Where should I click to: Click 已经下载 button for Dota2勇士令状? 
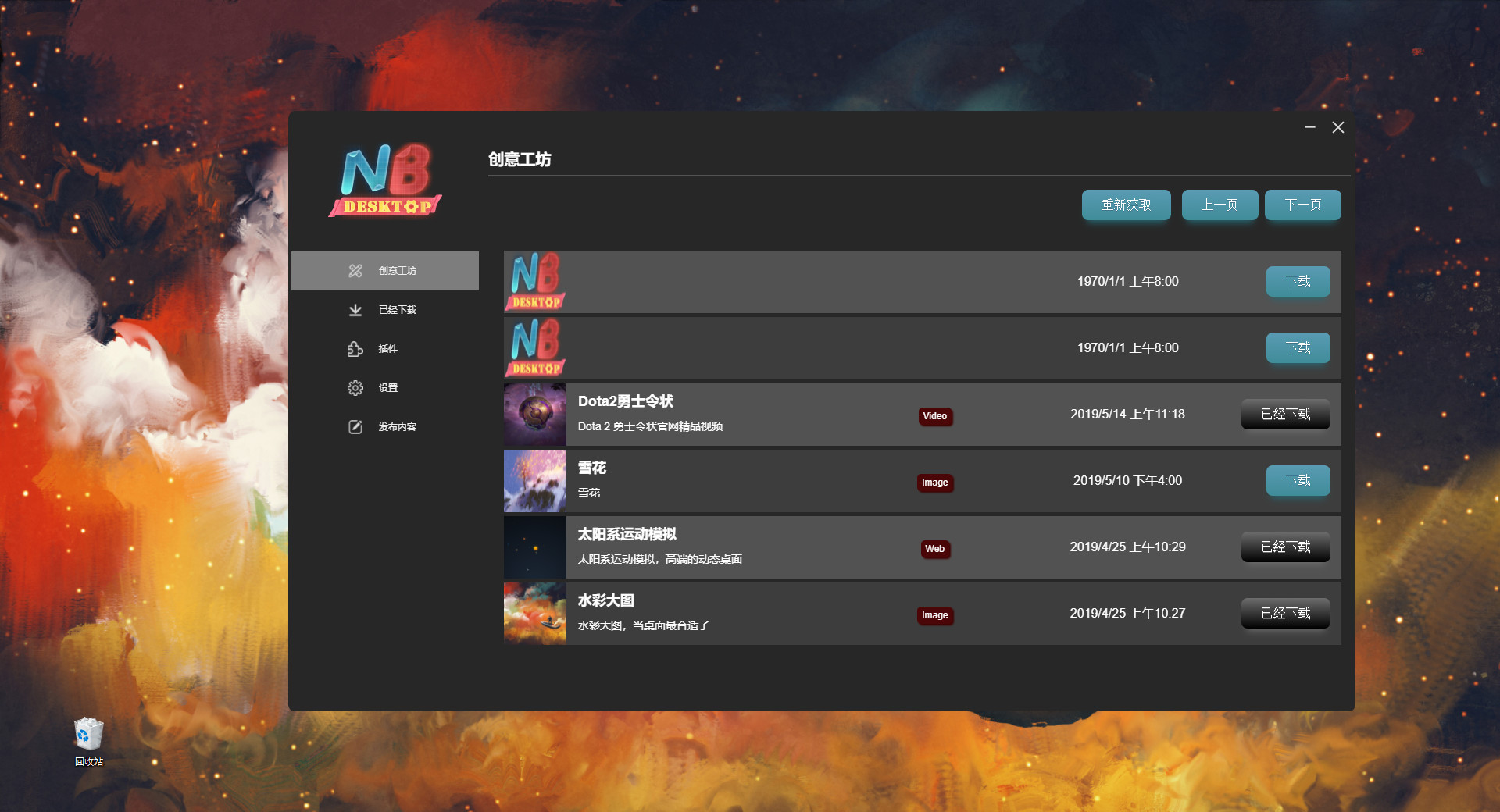coord(1285,415)
